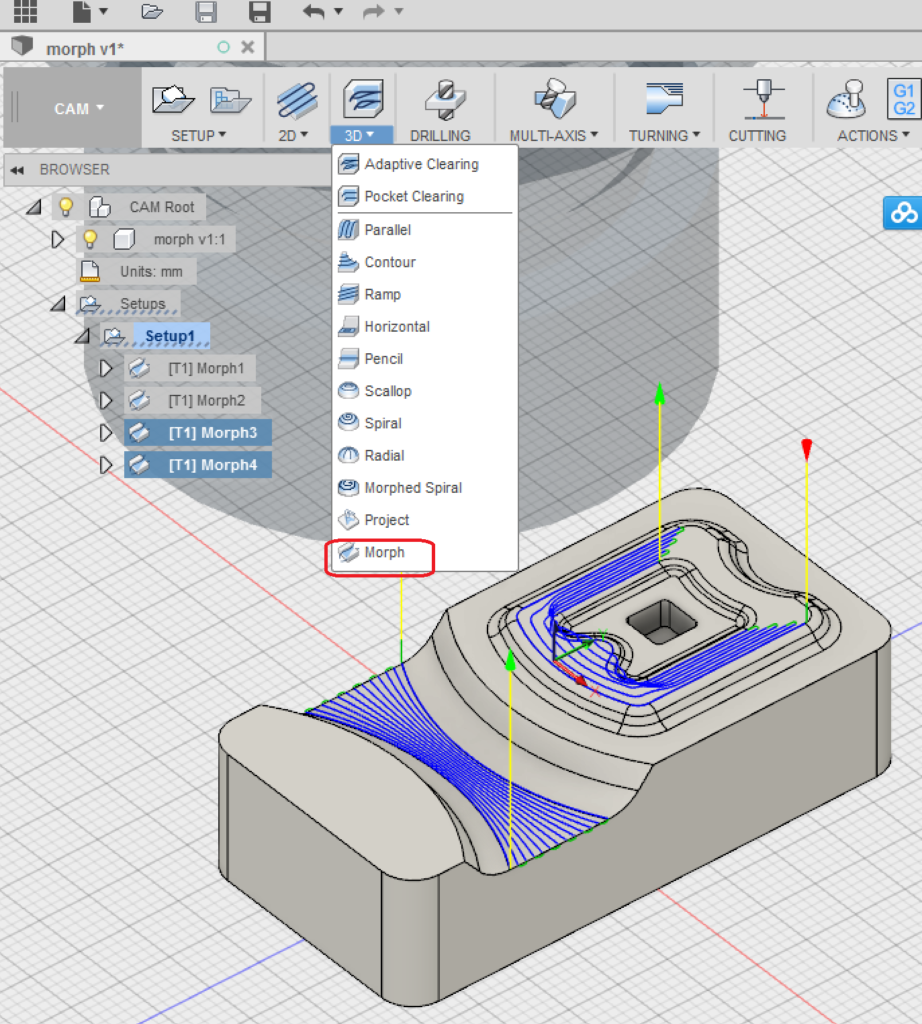Viewport: 922px width, 1024px height.
Task: Choose Adaptive Clearing in the 3D menu
Action: [421, 164]
